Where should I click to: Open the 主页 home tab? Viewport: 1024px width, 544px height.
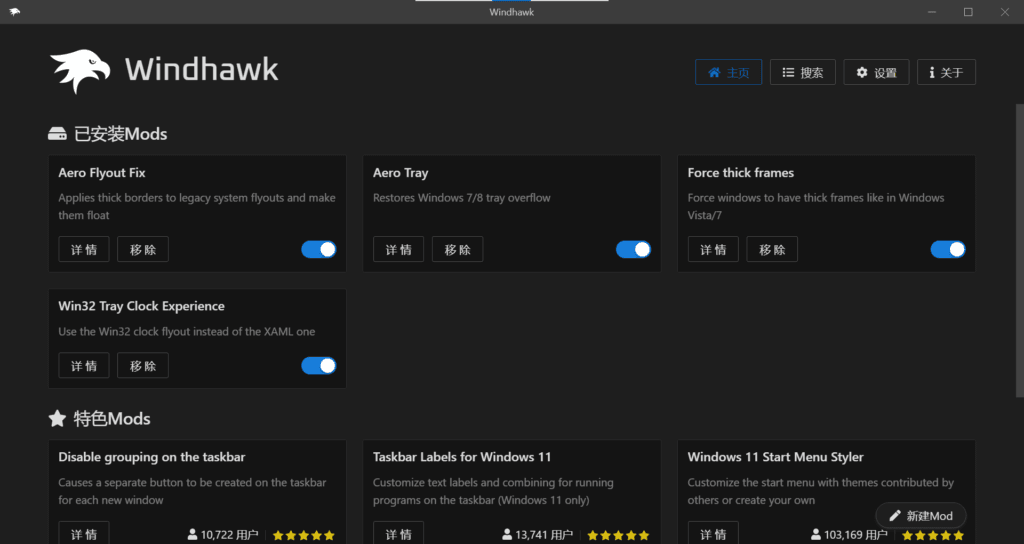[x=728, y=72]
